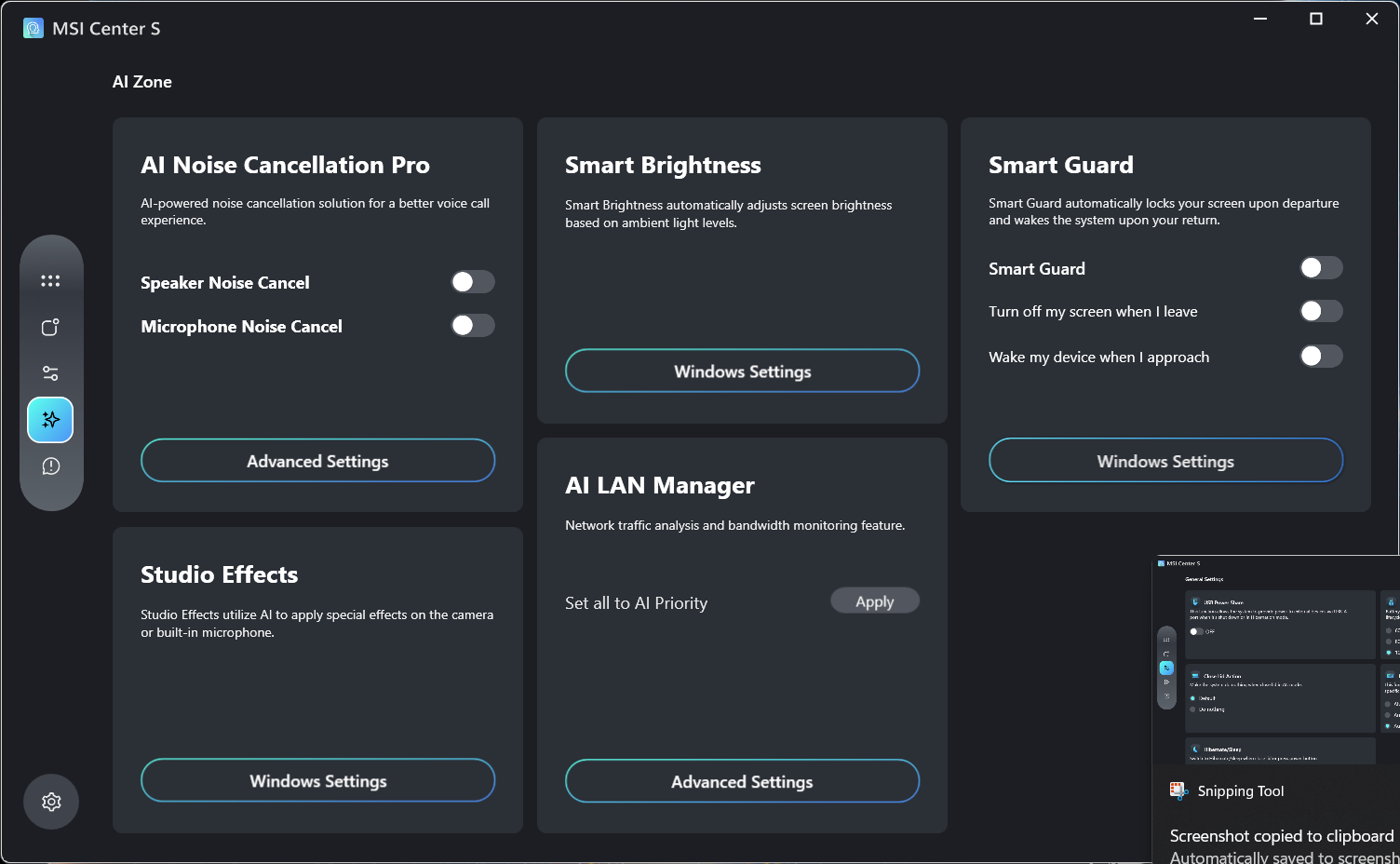Viewport: 1400px width, 864px height.
Task: Enable Turn off my screen when I leave
Action: tap(1321, 311)
